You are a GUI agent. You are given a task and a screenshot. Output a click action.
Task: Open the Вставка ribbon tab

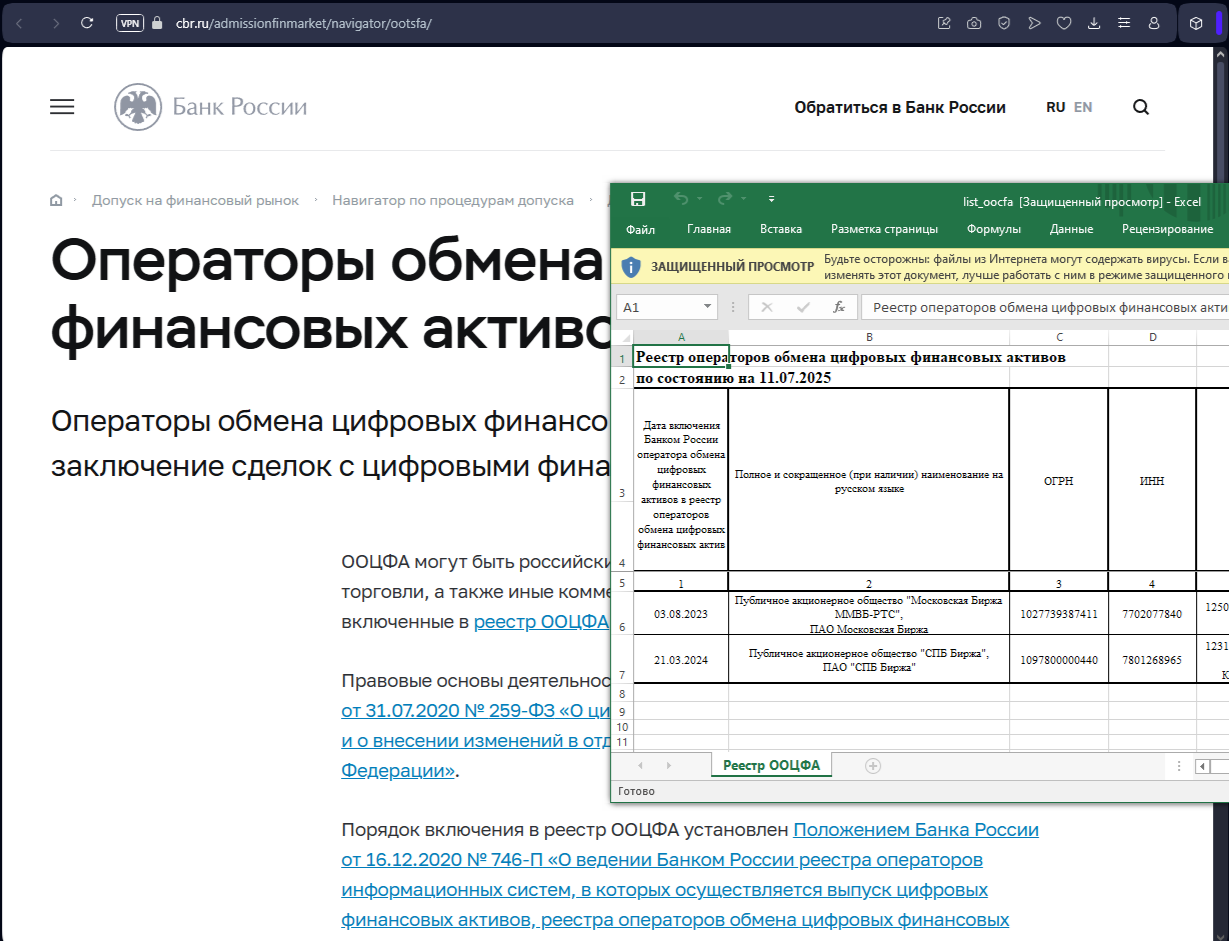781,229
